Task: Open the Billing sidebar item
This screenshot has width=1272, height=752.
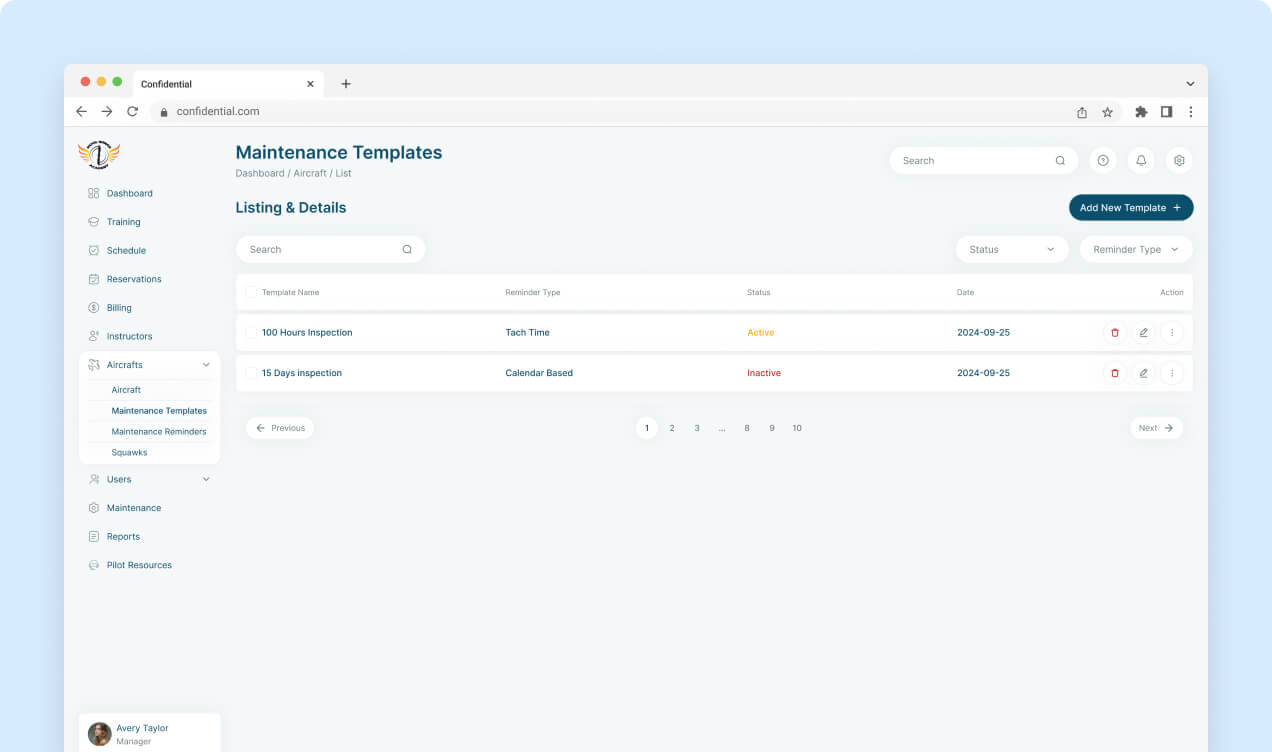Action: pyautogui.click(x=119, y=308)
